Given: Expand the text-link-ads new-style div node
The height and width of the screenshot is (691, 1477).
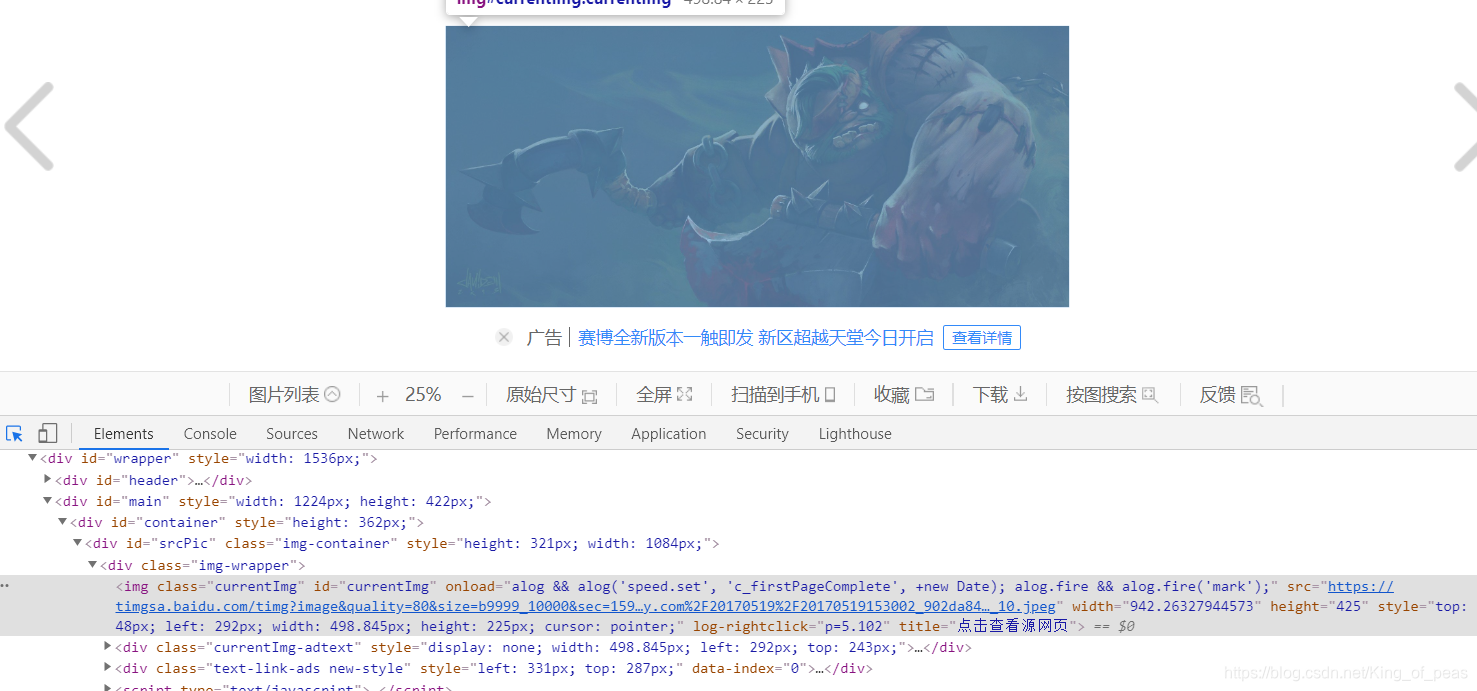Looking at the screenshot, I should coord(107,668).
